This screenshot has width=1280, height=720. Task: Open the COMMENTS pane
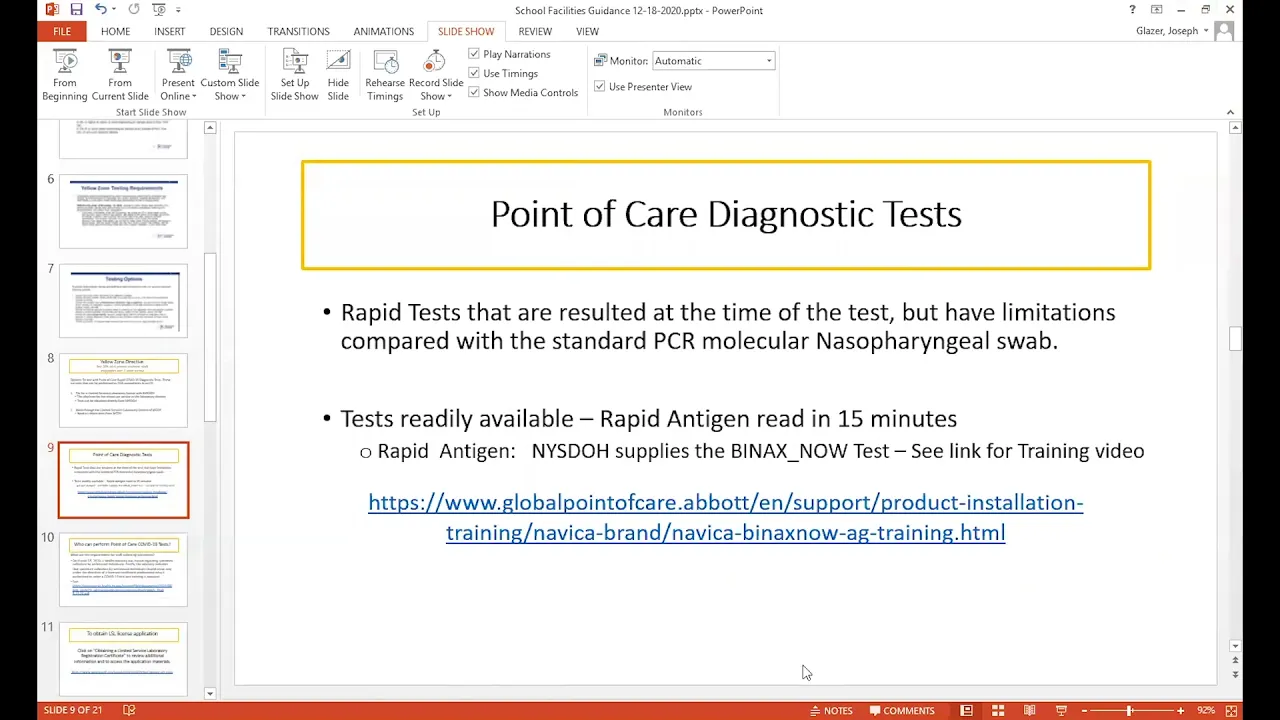tap(902, 711)
